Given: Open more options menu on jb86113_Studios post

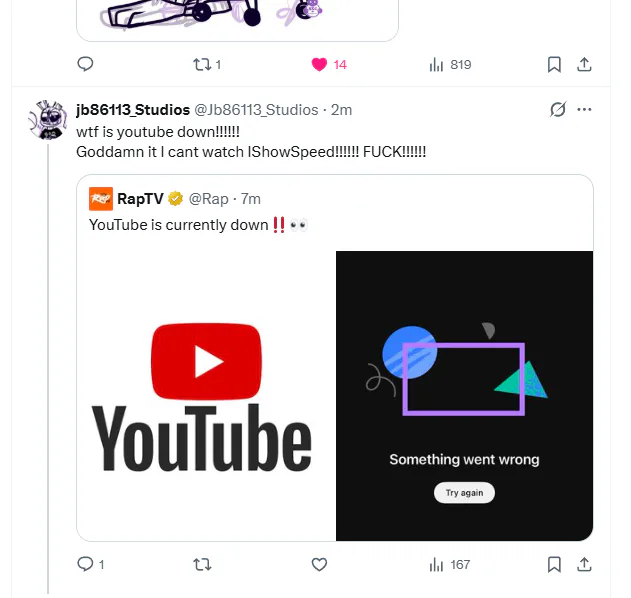Looking at the screenshot, I should pos(585,109).
